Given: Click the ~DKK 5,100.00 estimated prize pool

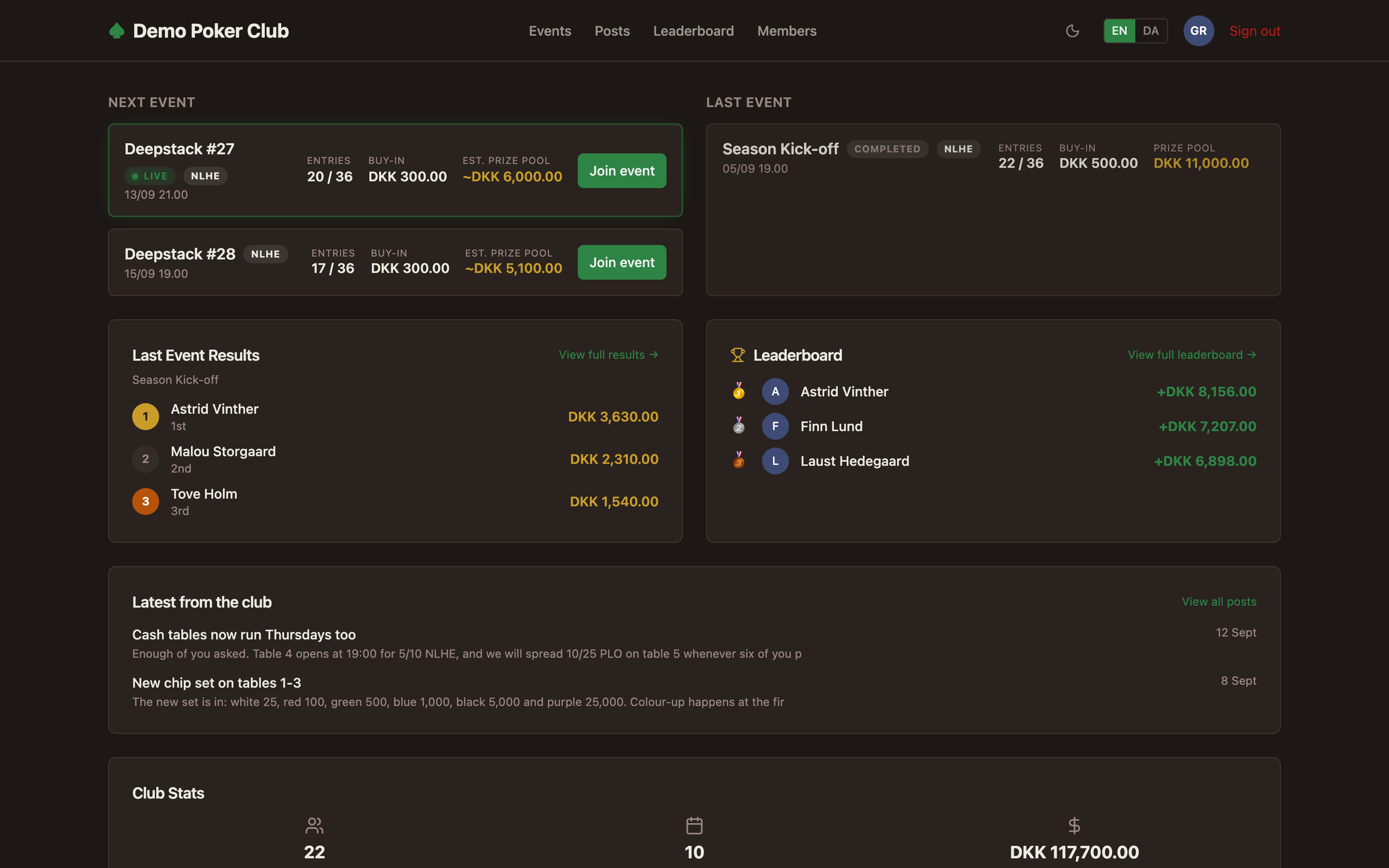Looking at the screenshot, I should click(514, 268).
